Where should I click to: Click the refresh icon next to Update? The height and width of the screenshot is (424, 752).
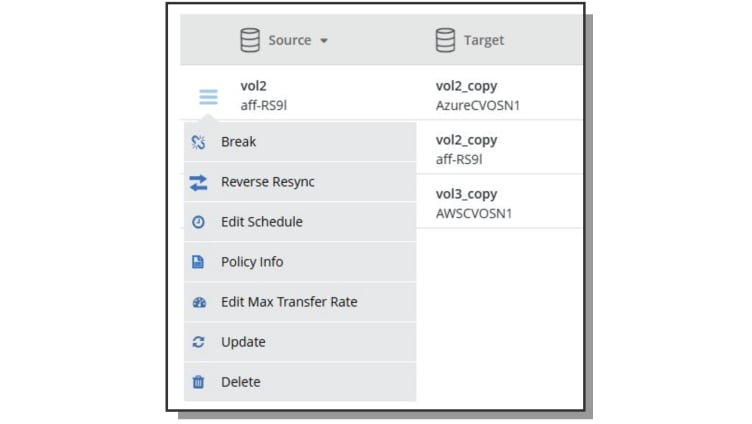click(x=198, y=342)
